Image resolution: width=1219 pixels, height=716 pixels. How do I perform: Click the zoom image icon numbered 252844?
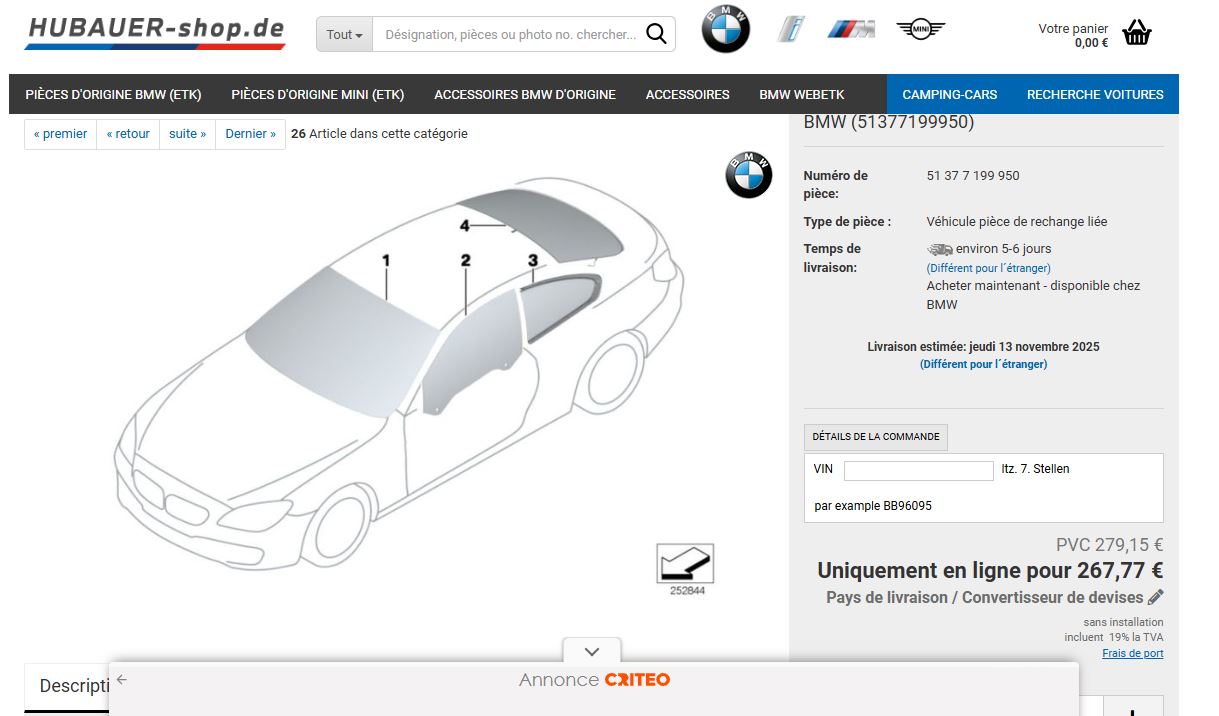(x=685, y=564)
